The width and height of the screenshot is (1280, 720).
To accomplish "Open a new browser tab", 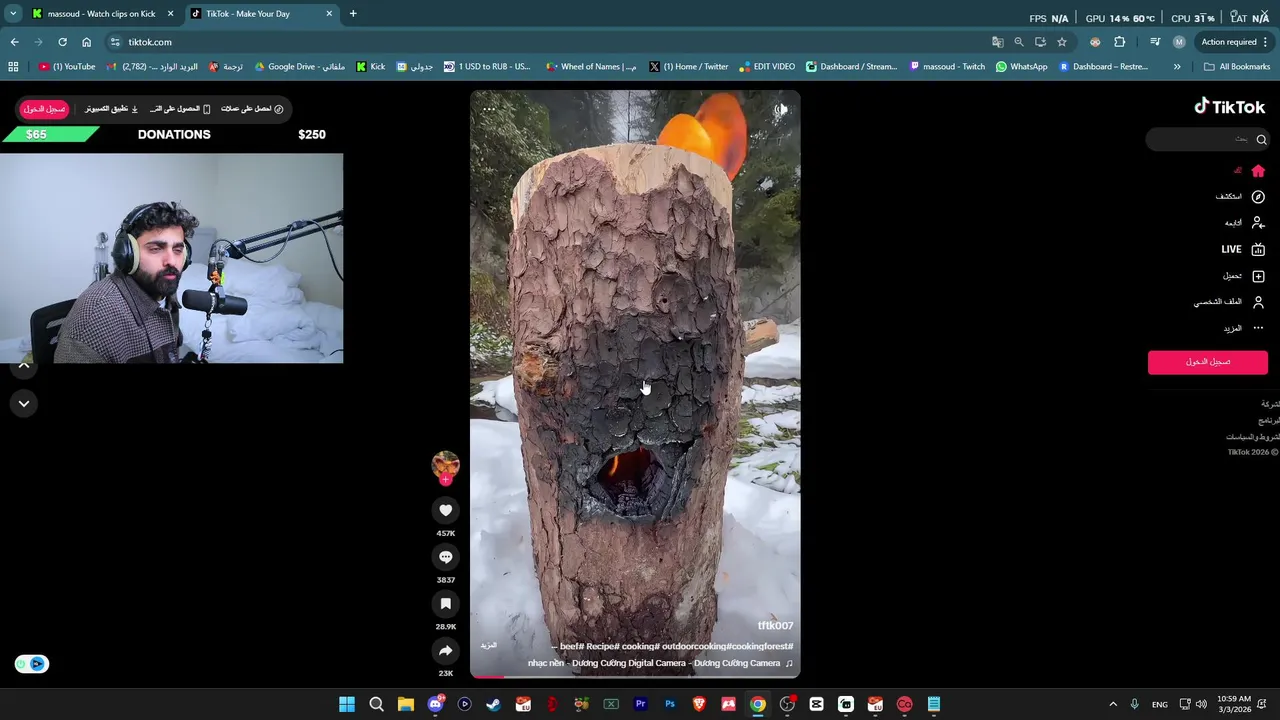I will (x=353, y=14).
